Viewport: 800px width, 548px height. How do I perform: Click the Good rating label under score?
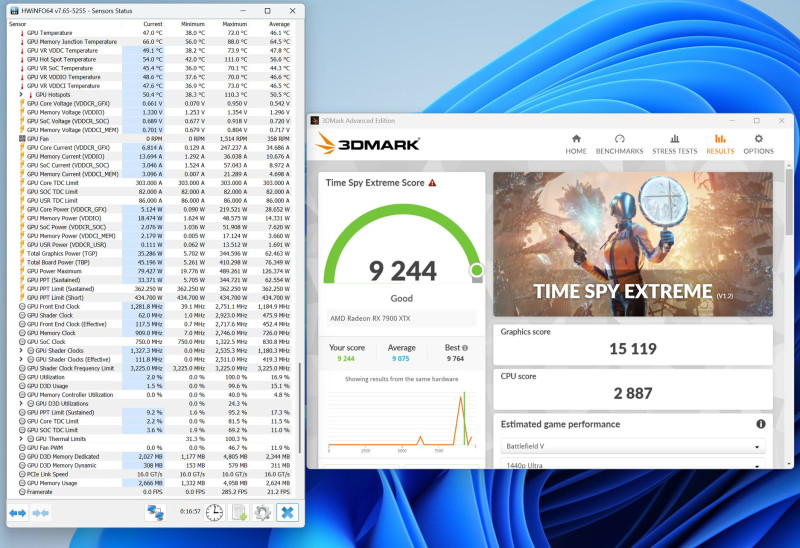[402, 298]
